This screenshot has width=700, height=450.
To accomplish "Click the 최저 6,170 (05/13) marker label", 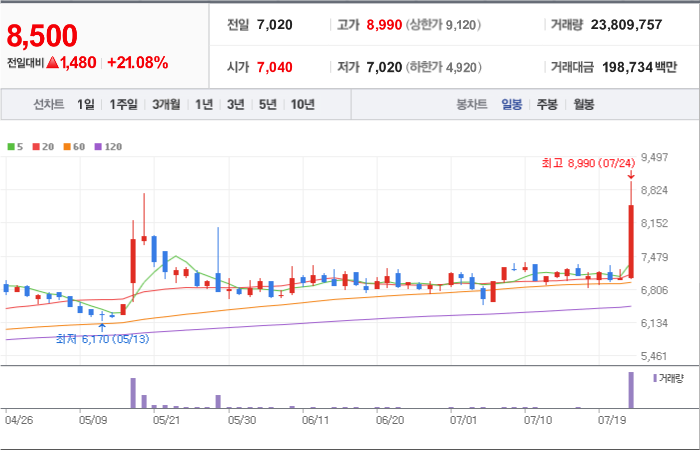I will [x=102, y=339].
